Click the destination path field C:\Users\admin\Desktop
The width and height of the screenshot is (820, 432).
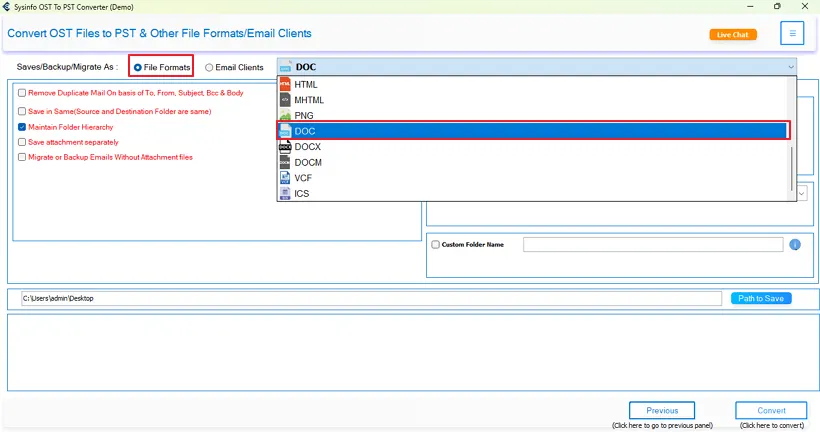(371, 298)
